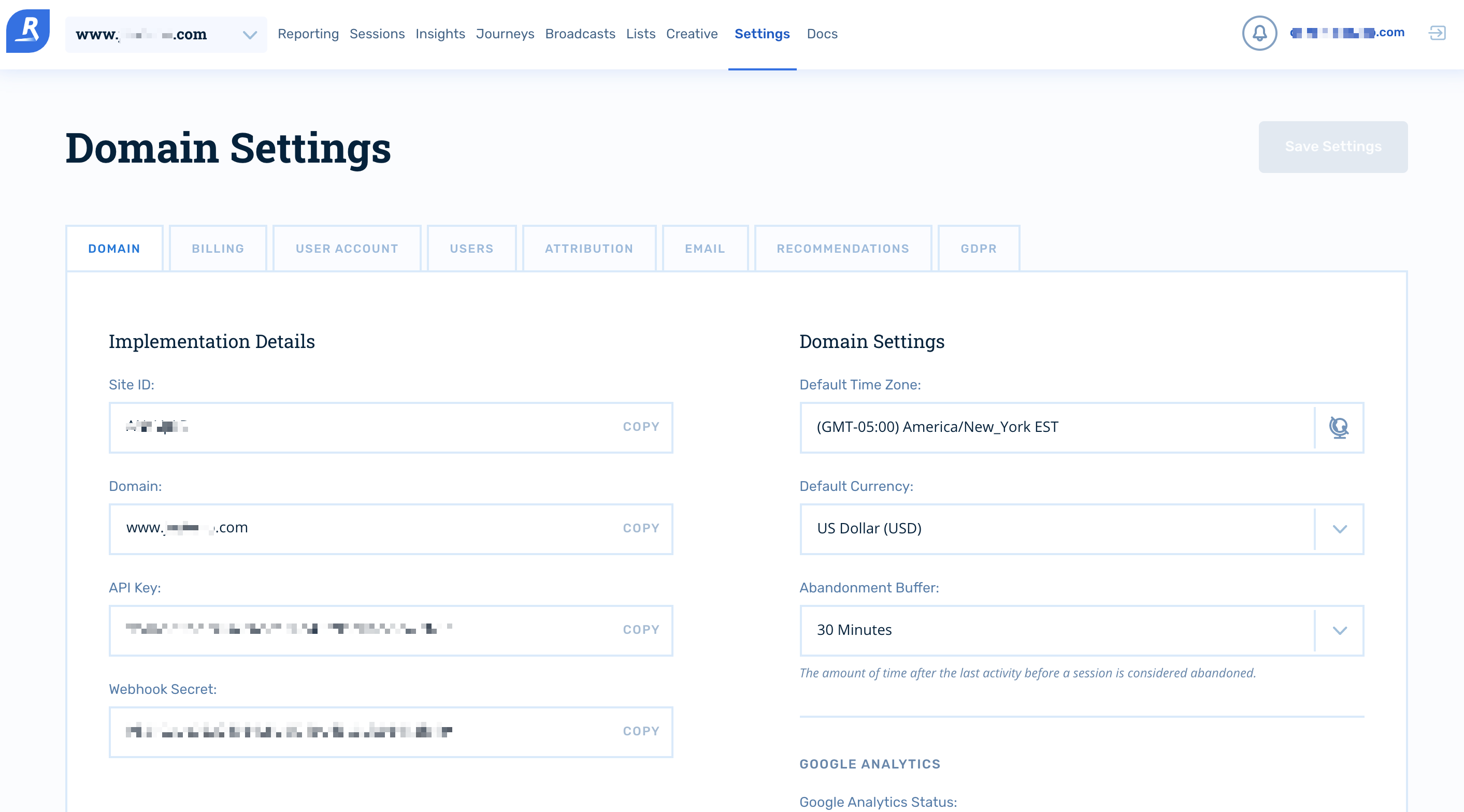
Task: Click the logout arrow icon
Action: 1437,34
